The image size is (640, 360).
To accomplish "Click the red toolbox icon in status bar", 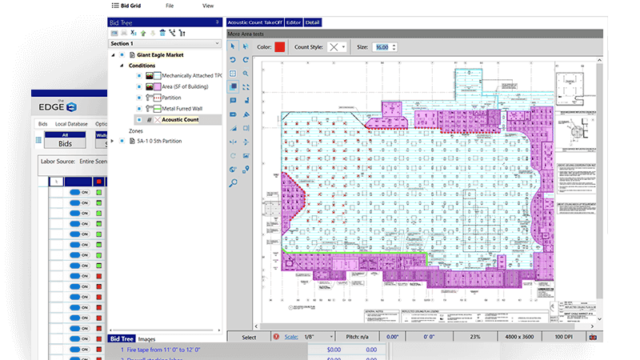I will pos(593,337).
